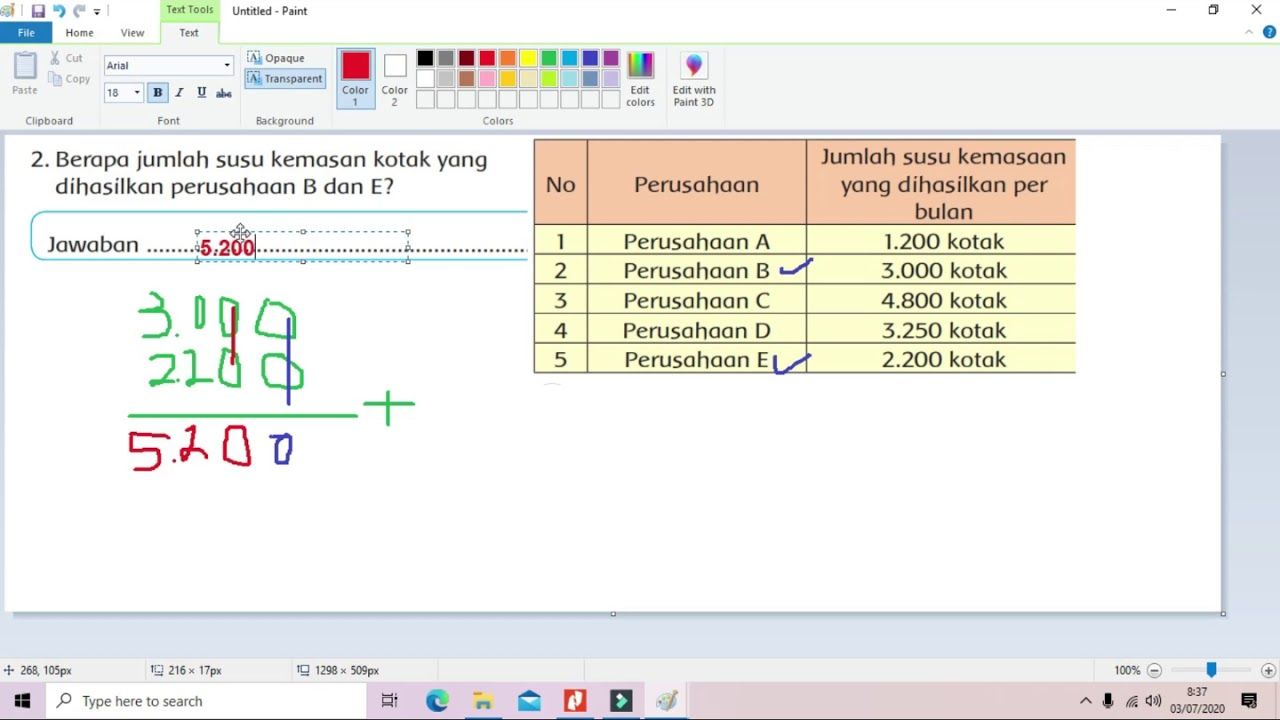
Task: Click the Undo arrow icon
Action: click(x=59, y=11)
